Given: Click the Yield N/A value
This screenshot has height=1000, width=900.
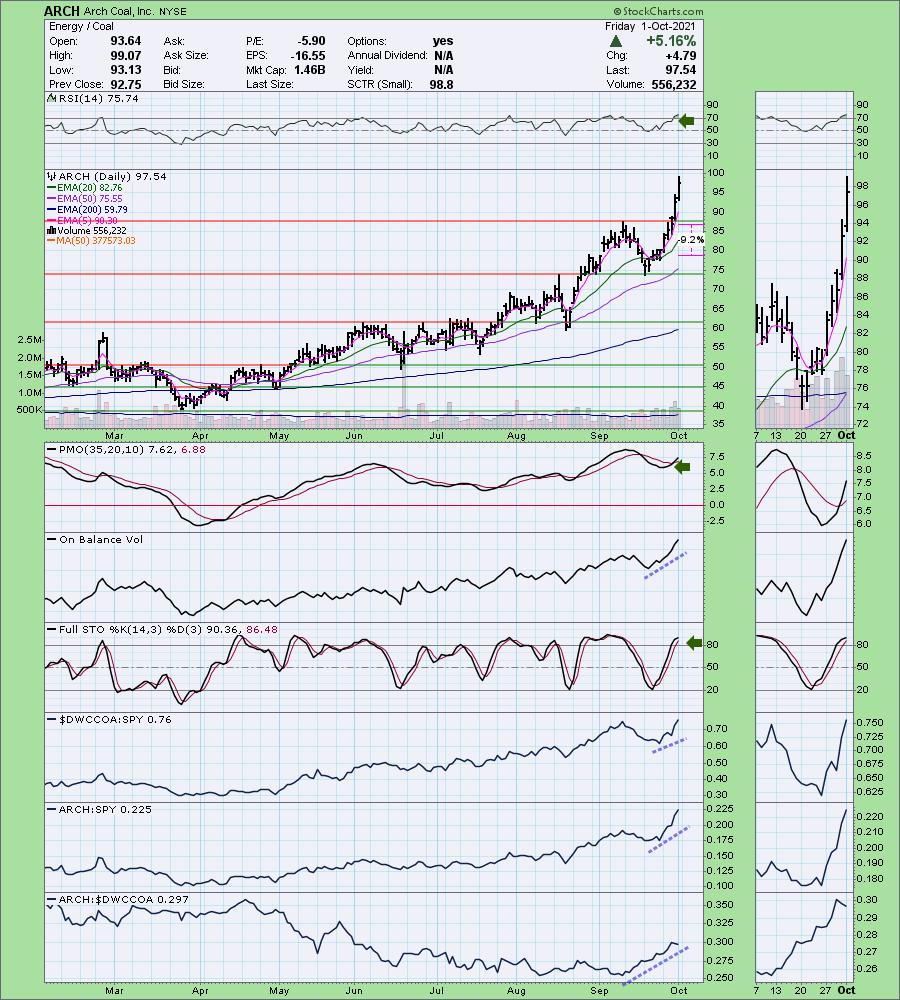Looking at the screenshot, I should pos(443,70).
